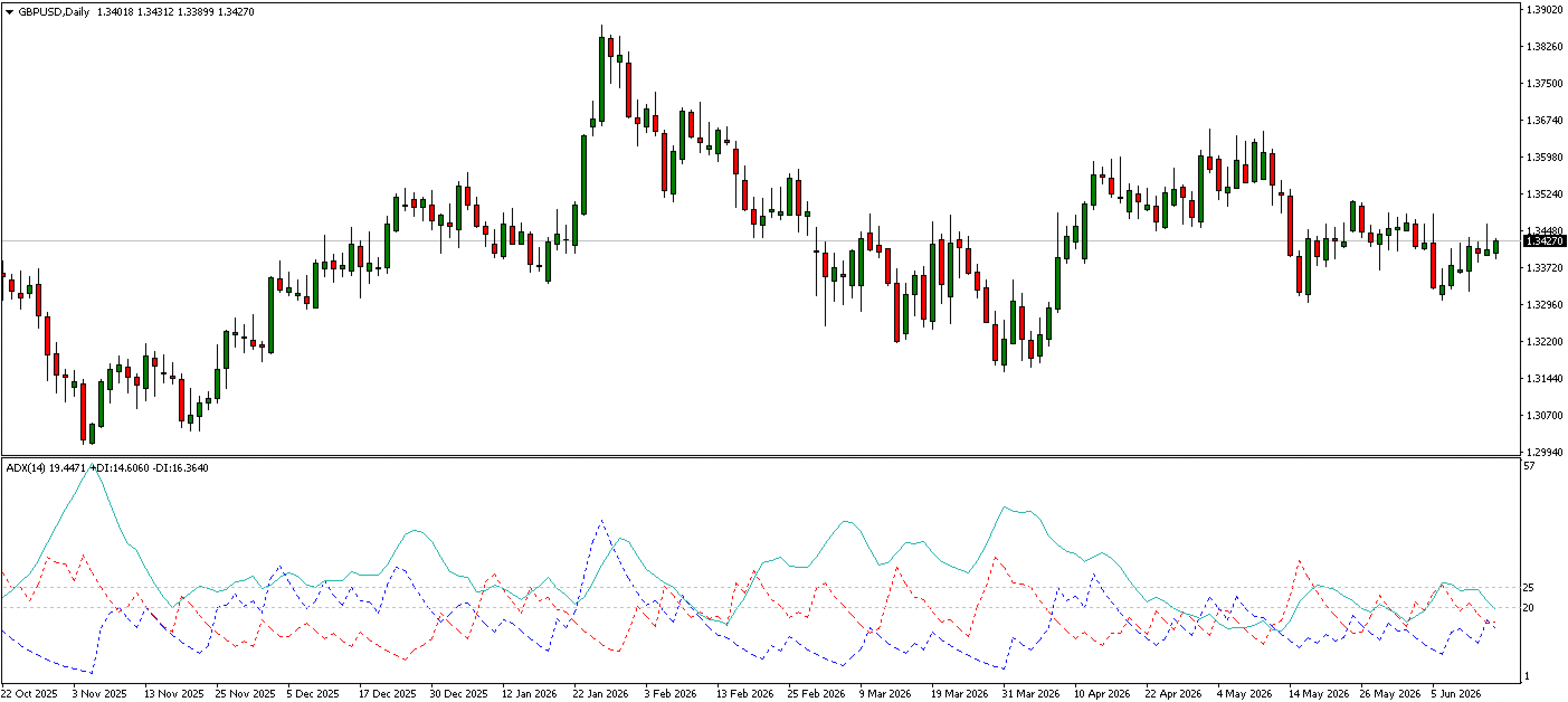
Task: Click price scale label 1.38260
Action: [x=1545, y=47]
